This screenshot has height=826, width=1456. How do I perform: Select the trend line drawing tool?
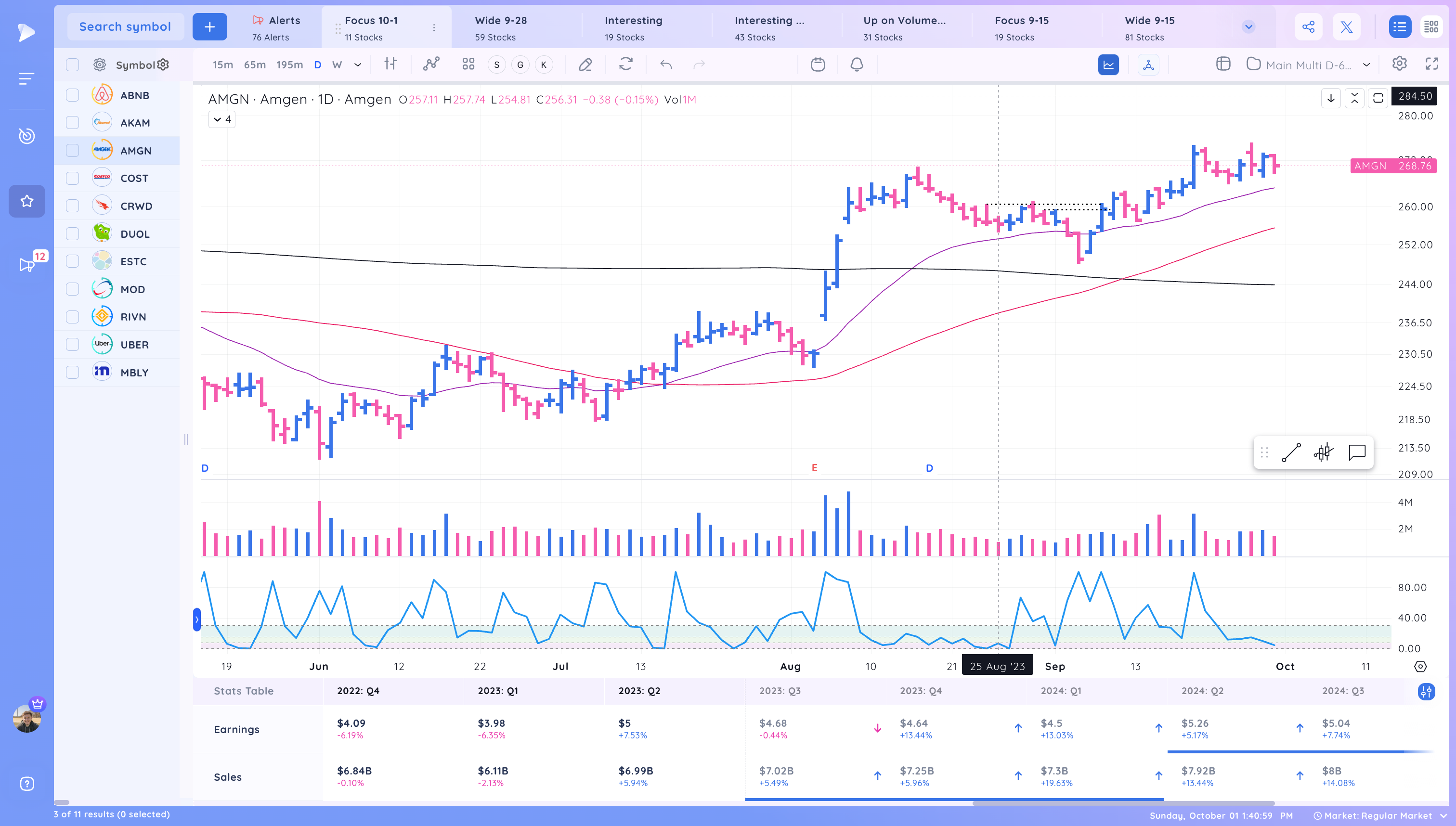(1291, 452)
